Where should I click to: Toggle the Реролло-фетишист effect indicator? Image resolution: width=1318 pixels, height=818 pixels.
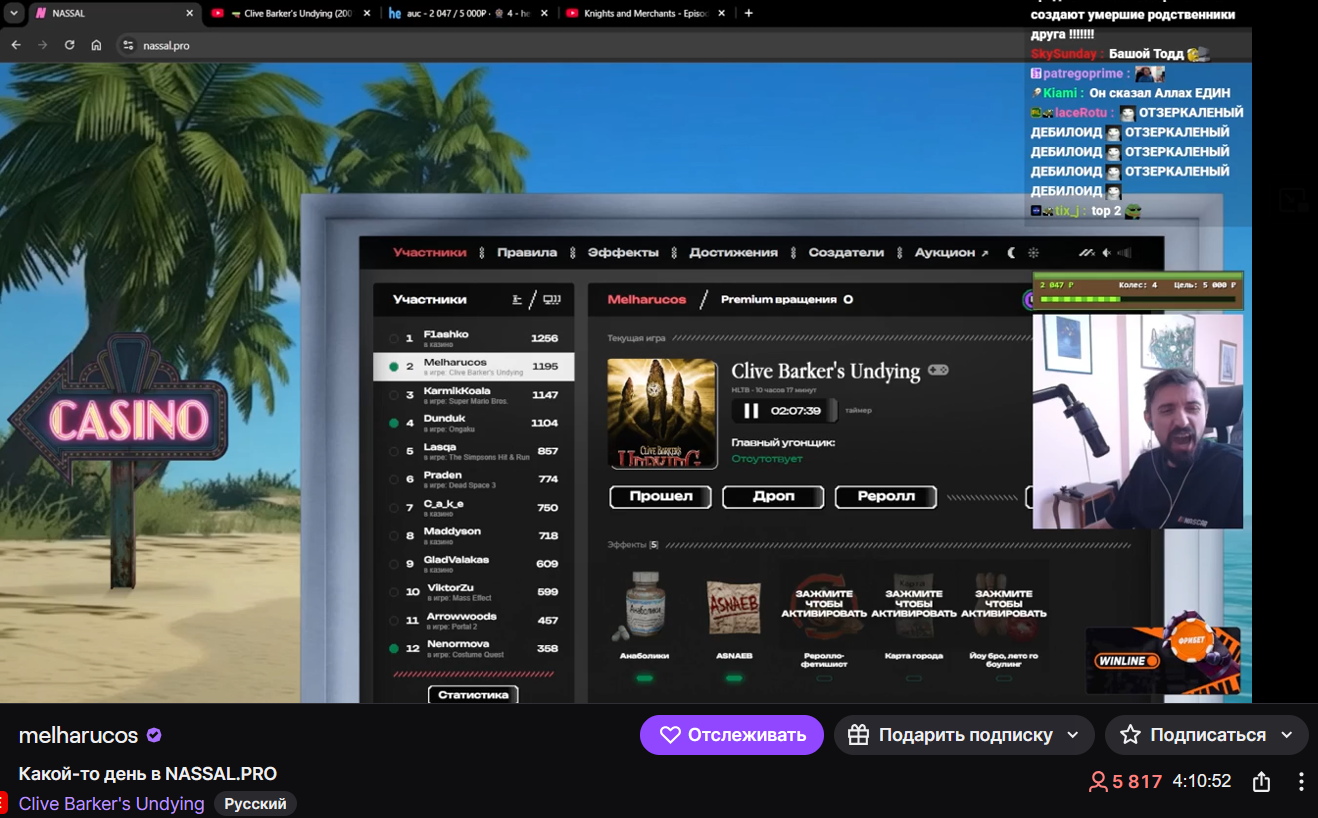click(x=824, y=678)
